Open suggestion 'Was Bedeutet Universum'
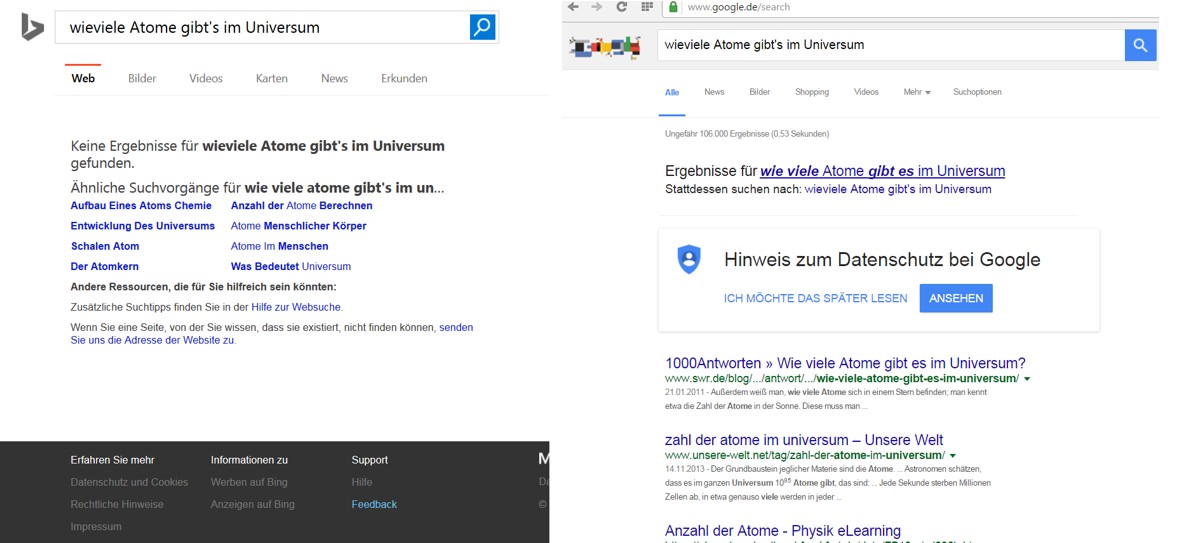The height and width of the screenshot is (543, 1200). 291,267
